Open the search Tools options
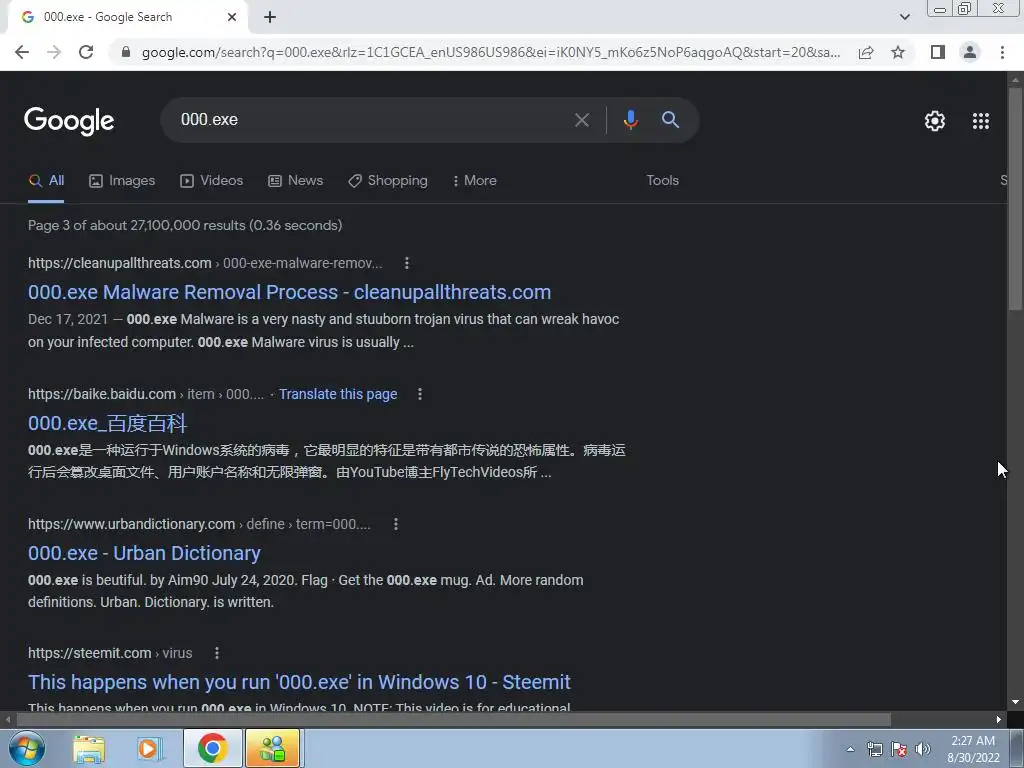The height and width of the screenshot is (768, 1024). click(x=662, y=181)
